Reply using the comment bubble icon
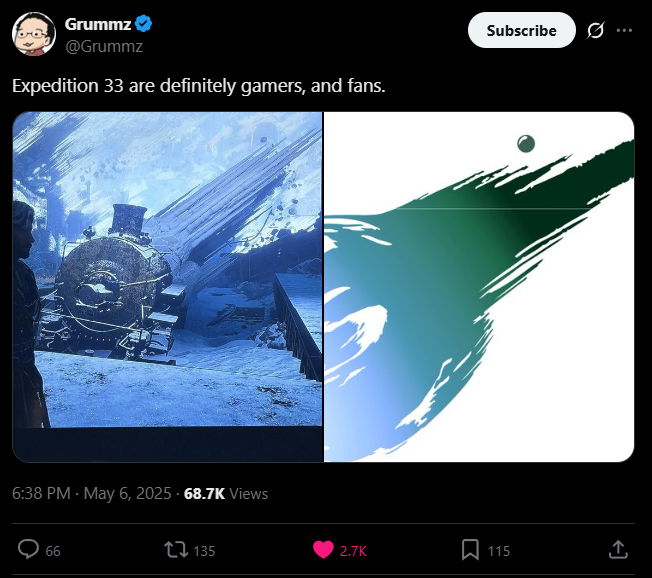Screen dimensions: 652x578 [x=28, y=549]
